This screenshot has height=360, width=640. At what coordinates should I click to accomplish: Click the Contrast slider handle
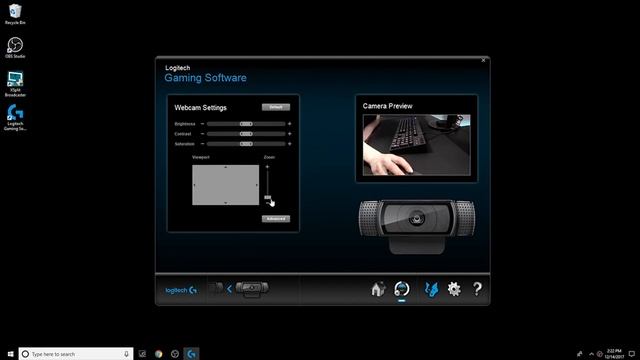click(x=246, y=134)
